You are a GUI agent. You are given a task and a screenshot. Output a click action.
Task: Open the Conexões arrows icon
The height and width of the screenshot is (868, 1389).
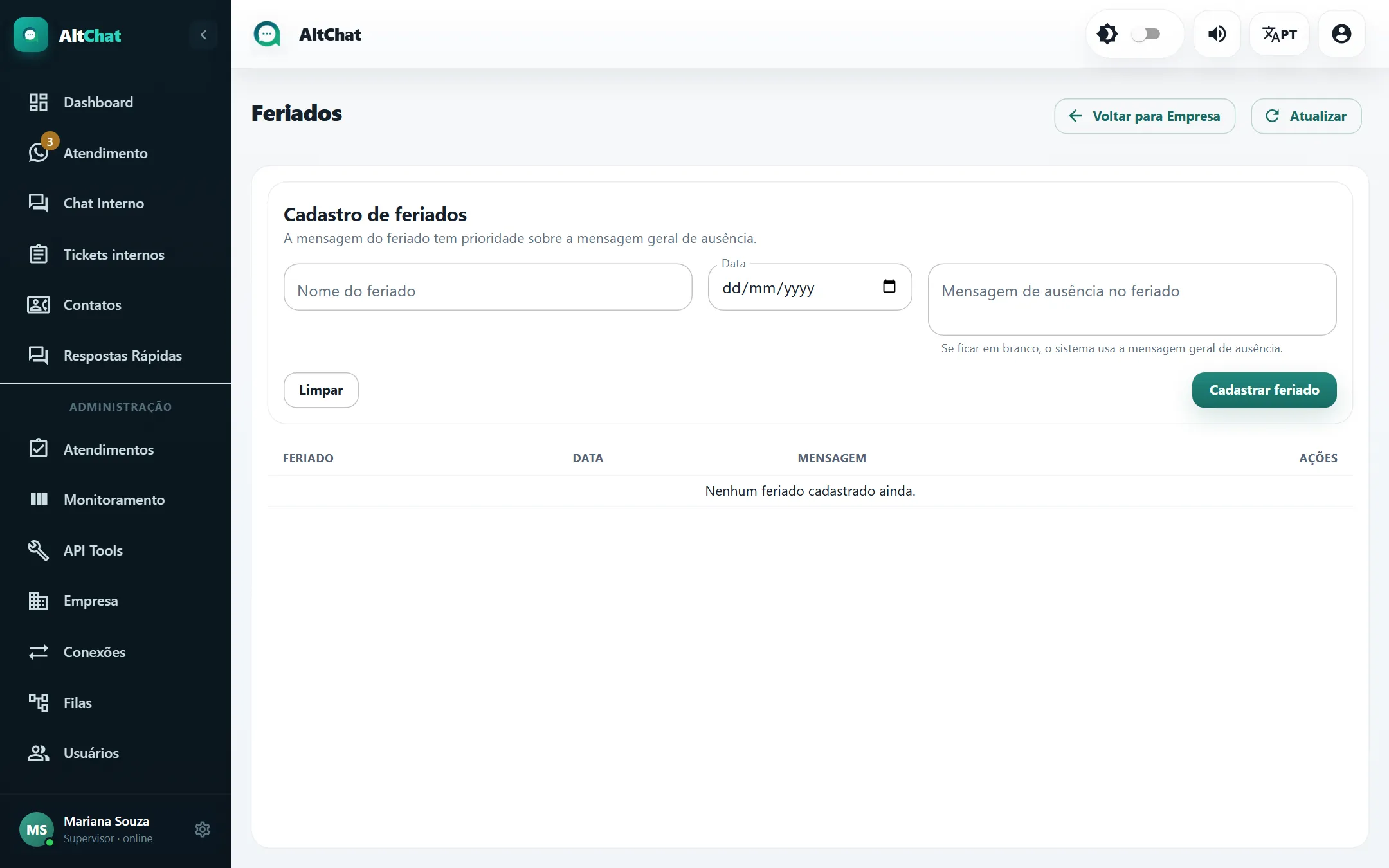click(x=39, y=652)
